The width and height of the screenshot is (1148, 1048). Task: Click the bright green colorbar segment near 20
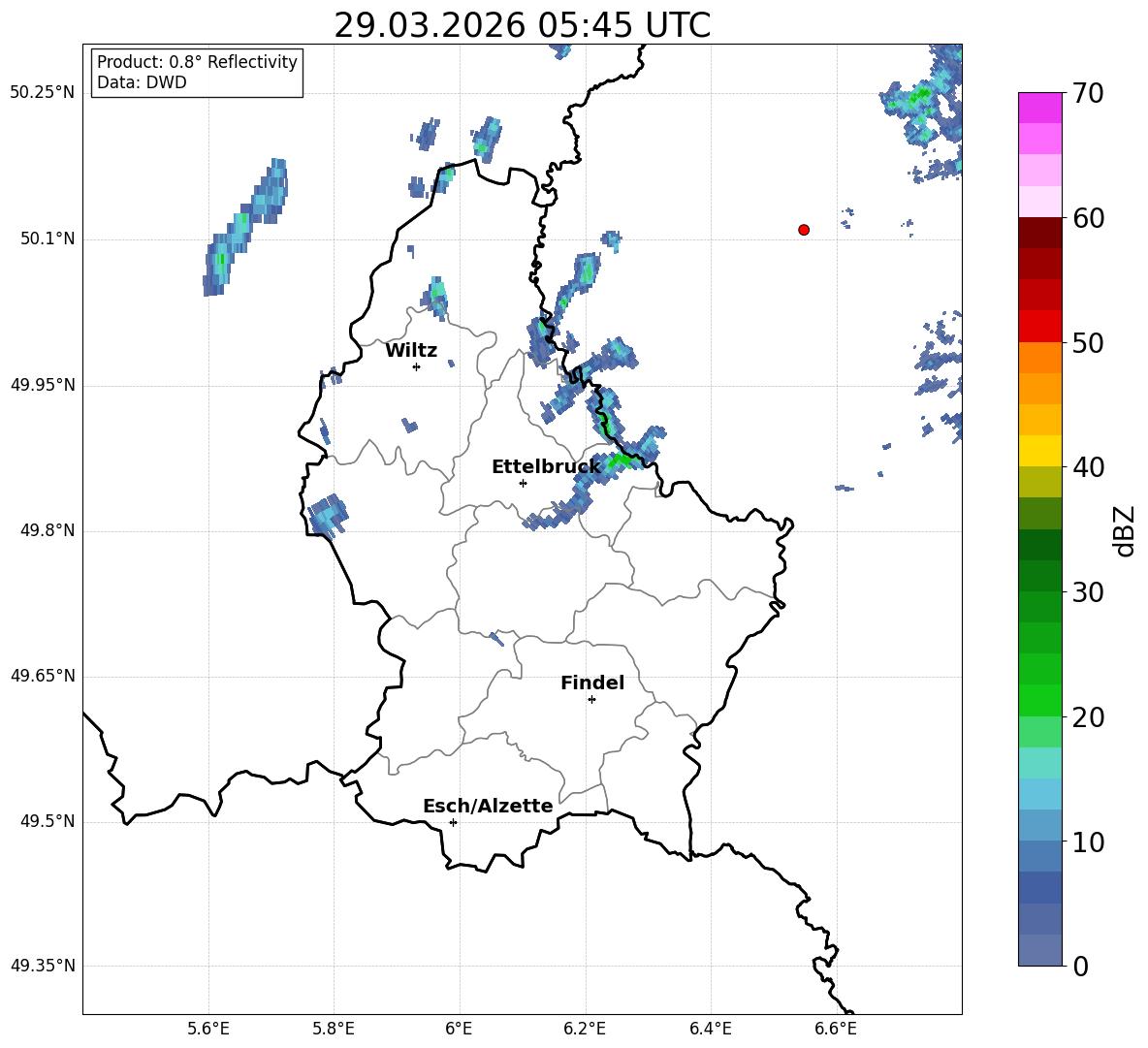(1039, 700)
